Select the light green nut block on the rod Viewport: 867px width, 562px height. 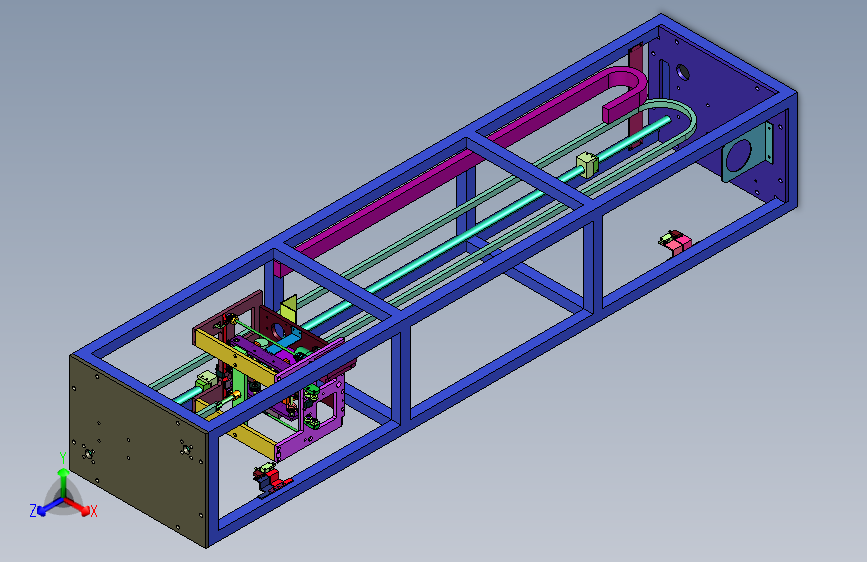[587, 165]
